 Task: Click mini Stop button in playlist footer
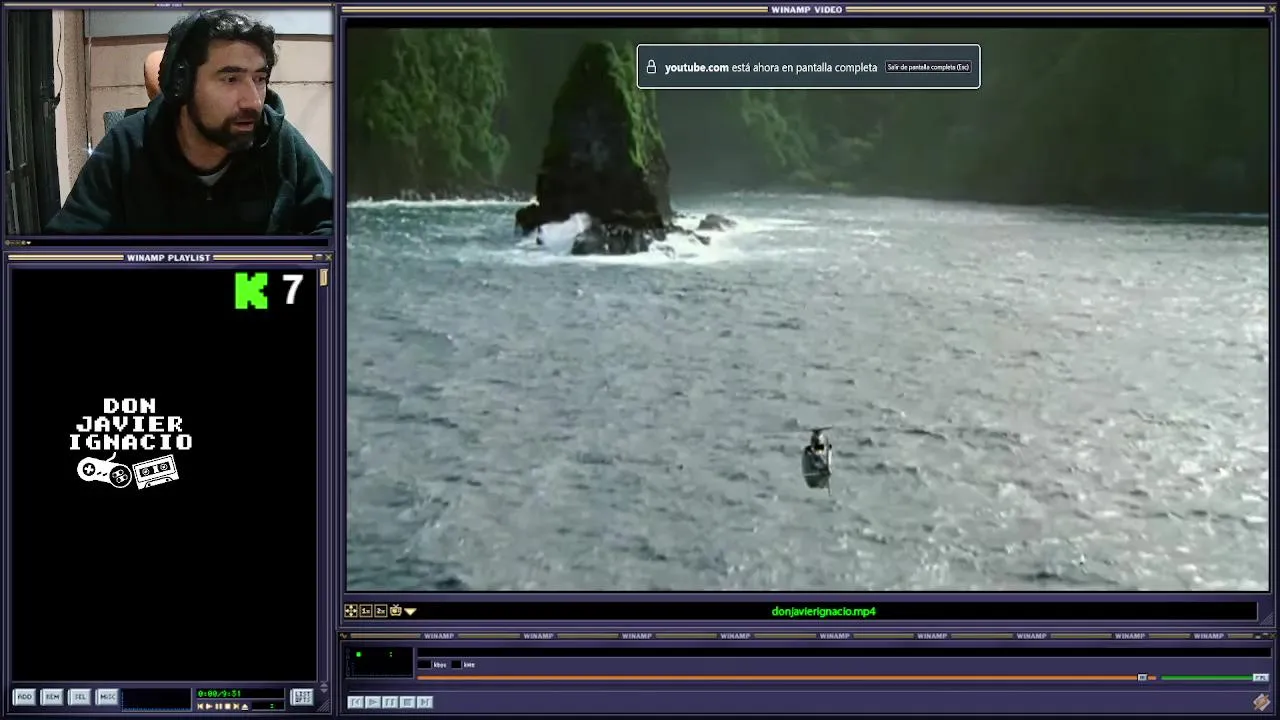tap(227, 706)
